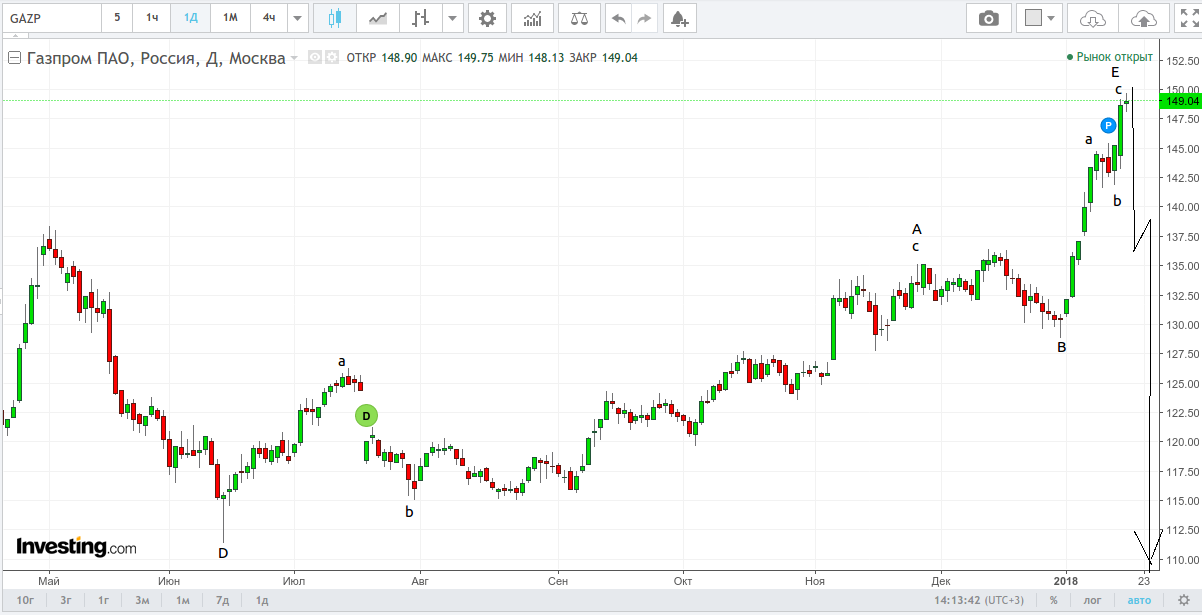
Task: Toggle the percent scale button
Action: click(x=1054, y=600)
